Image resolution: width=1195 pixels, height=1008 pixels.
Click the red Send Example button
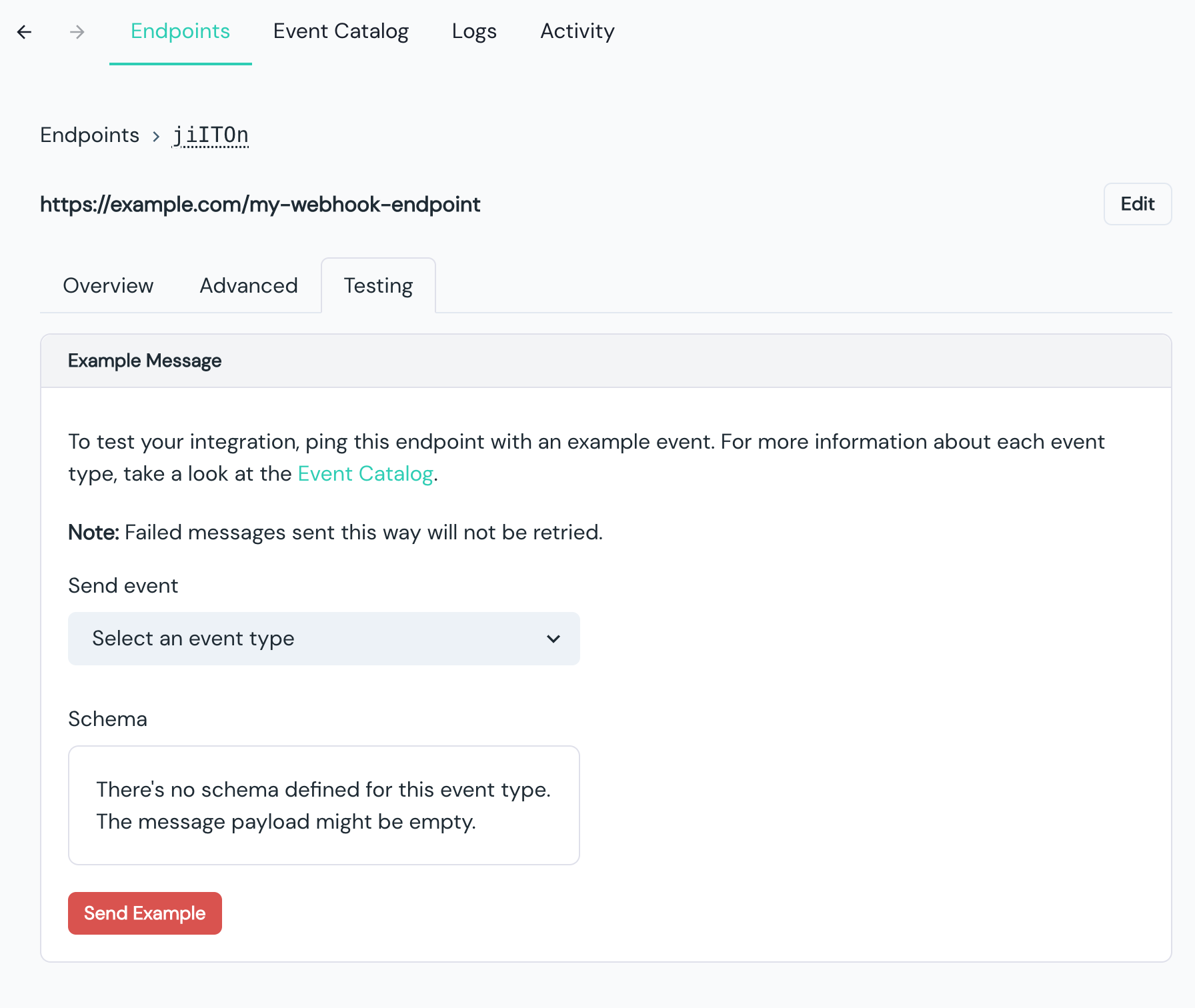tap(145, 913)
